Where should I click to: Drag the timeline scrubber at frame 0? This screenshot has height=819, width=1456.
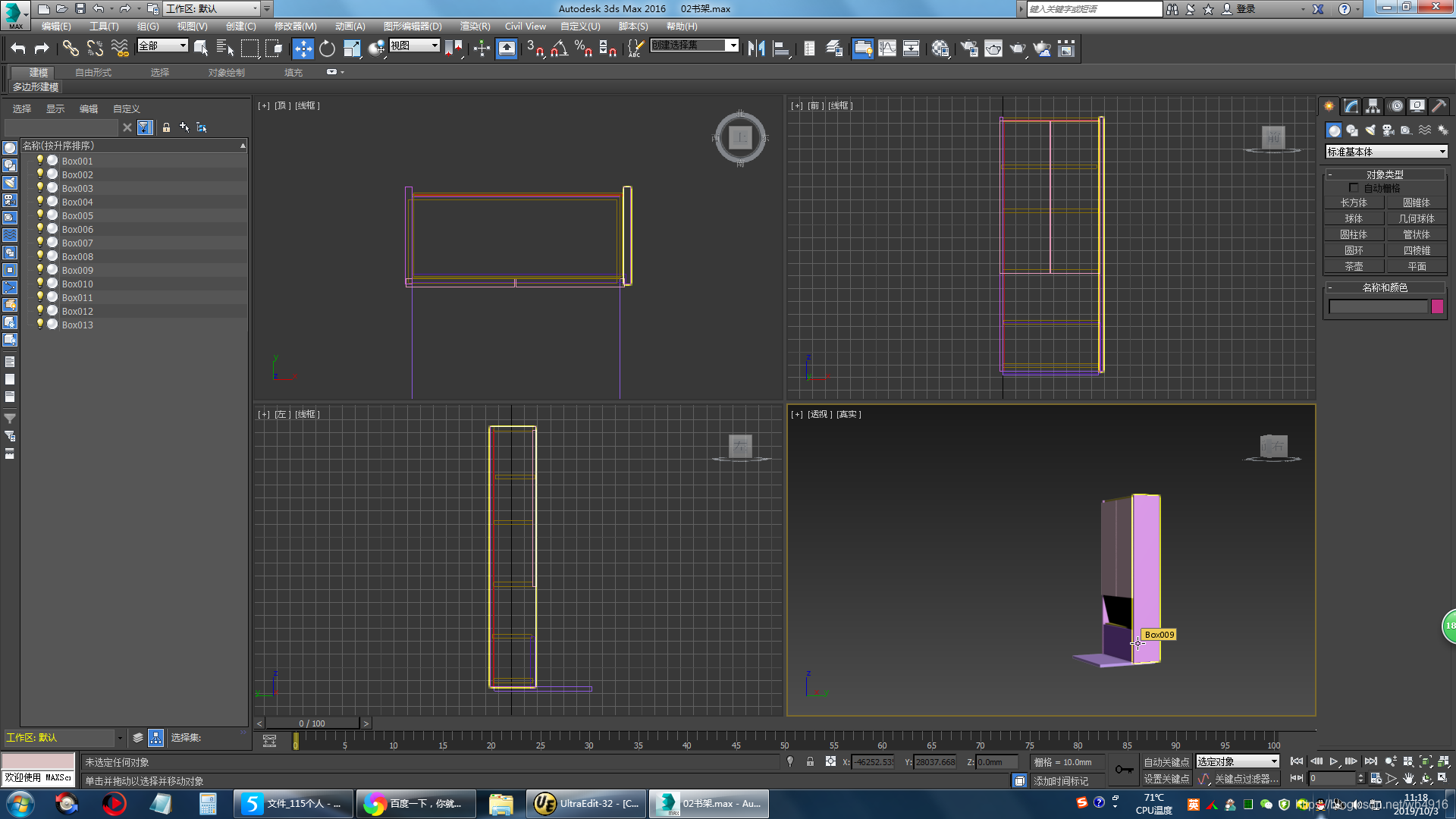(295, 742)
